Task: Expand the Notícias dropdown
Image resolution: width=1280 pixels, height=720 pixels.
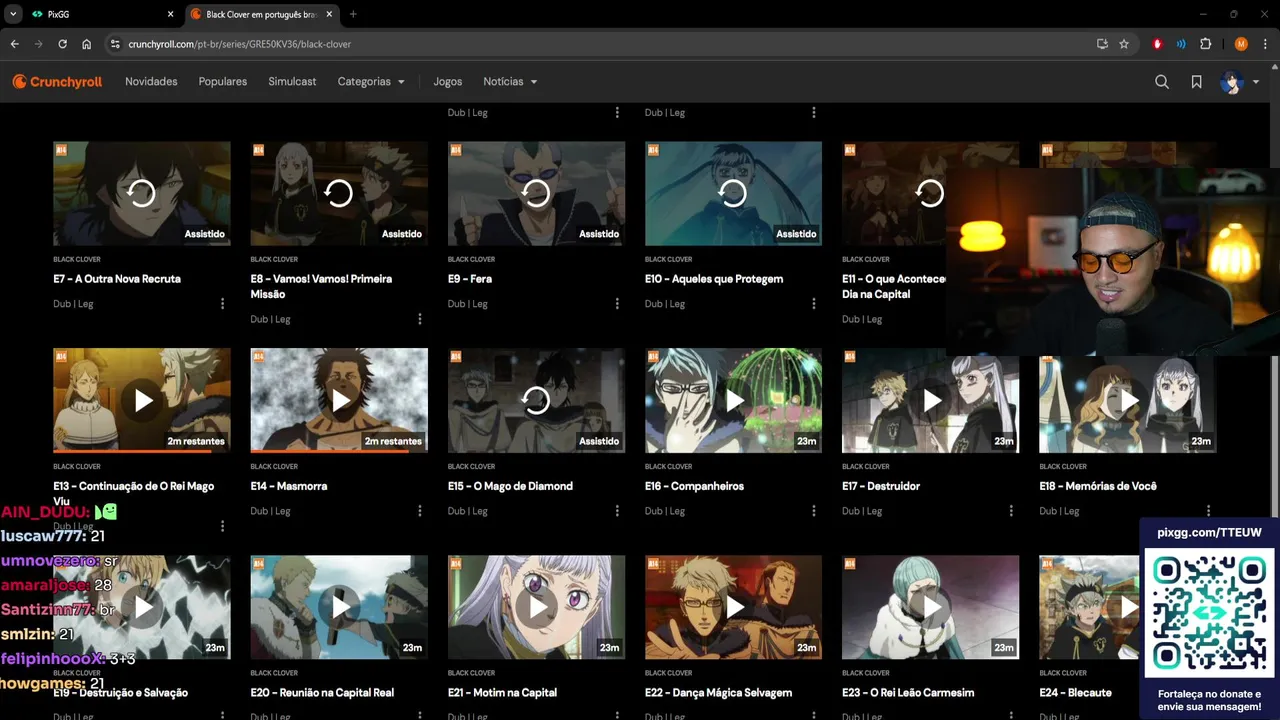Action: (x=510, y=82)
